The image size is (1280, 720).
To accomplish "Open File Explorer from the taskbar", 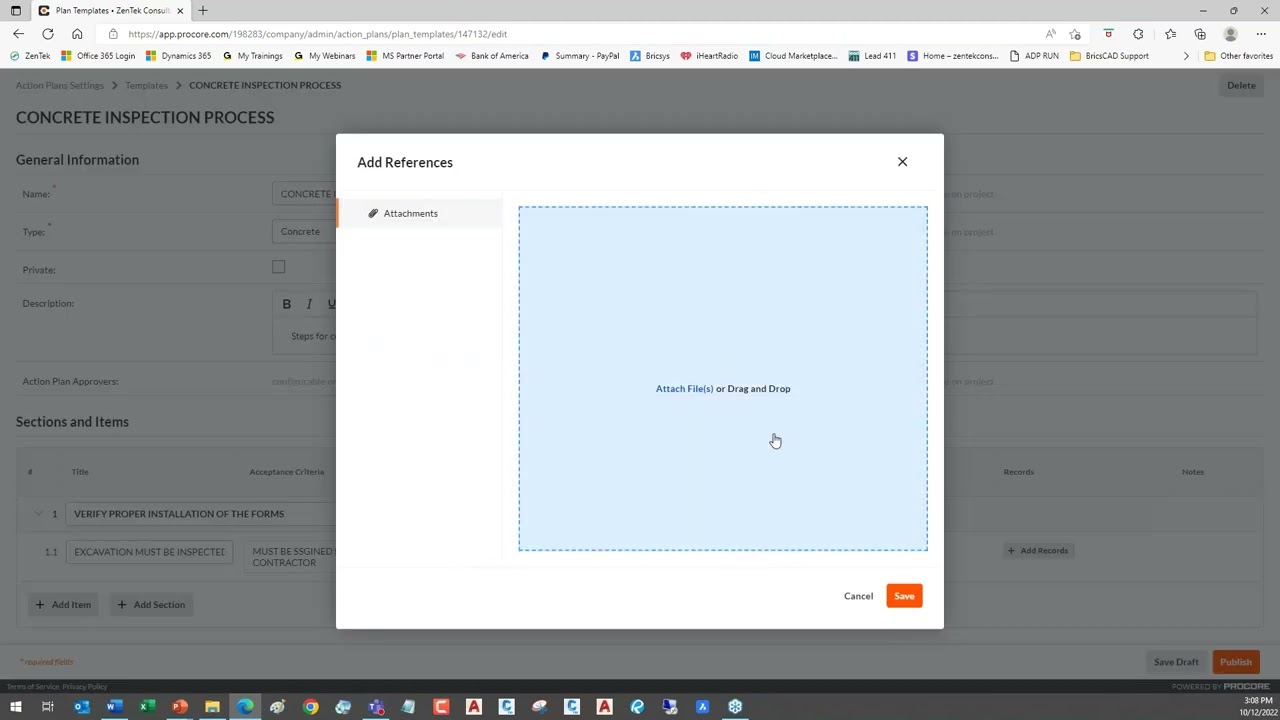I will [x=212, y=707].
